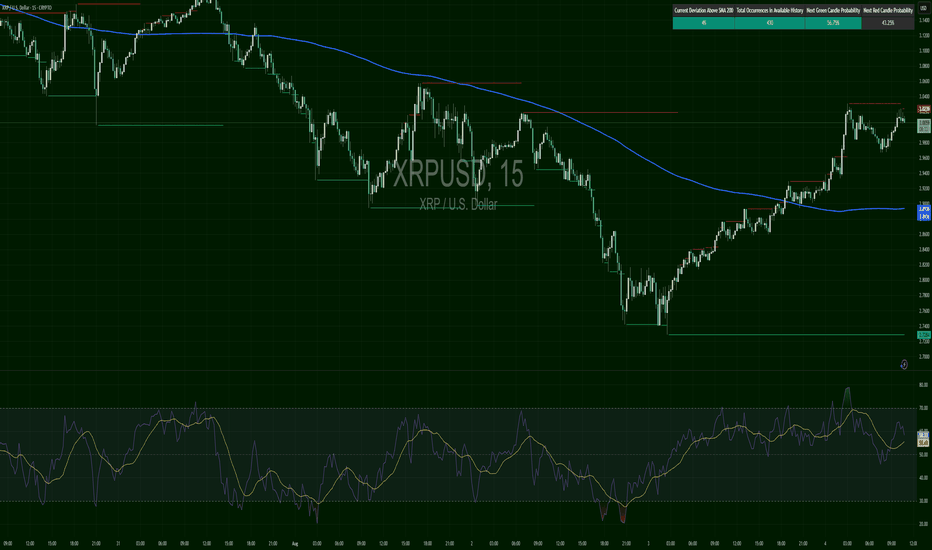Click the 40.00 level on RSI scale
The height and width of the screenshot is (550, 932).
923,477
